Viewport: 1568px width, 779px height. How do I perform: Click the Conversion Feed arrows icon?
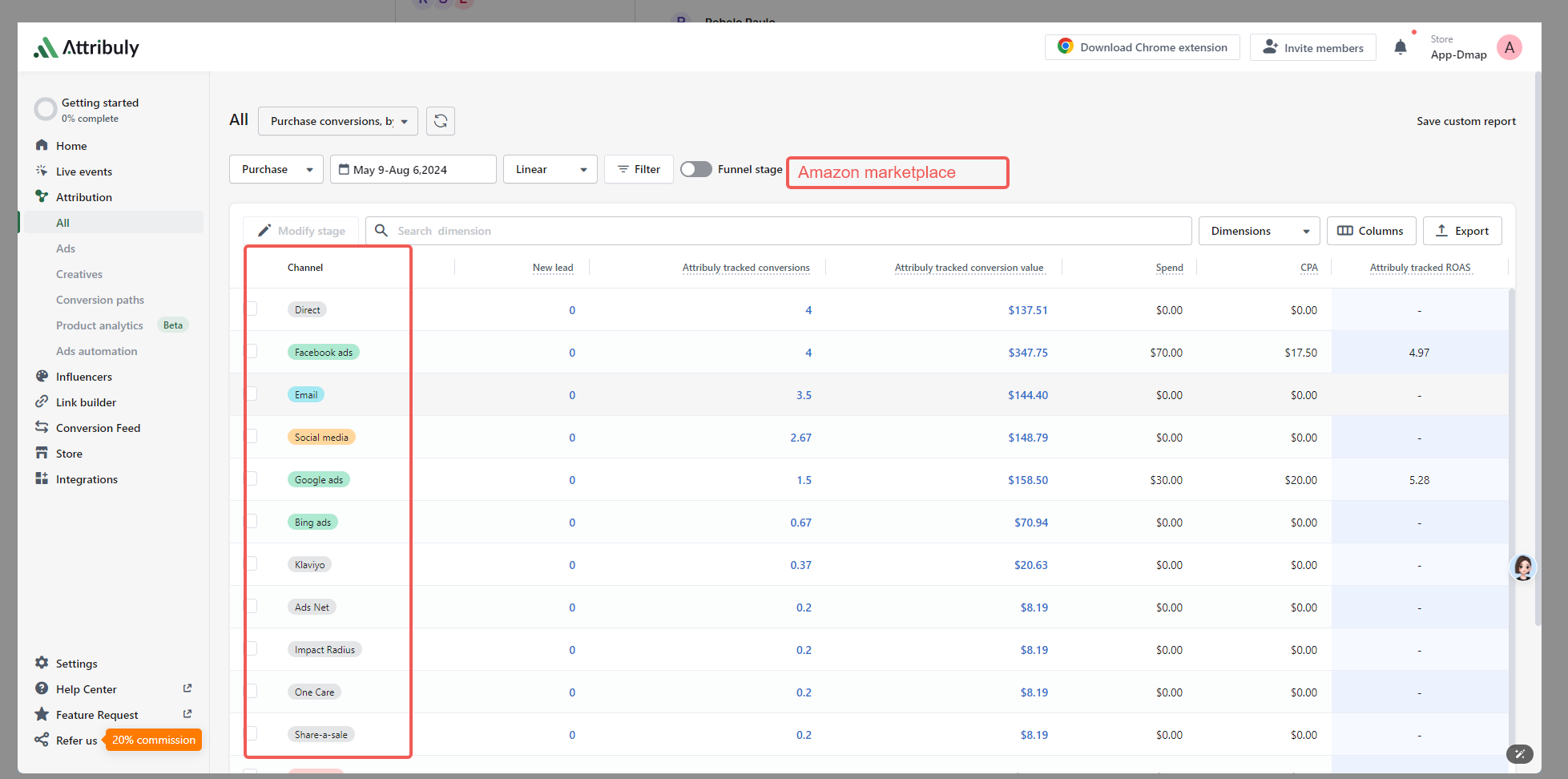(42, 427)
